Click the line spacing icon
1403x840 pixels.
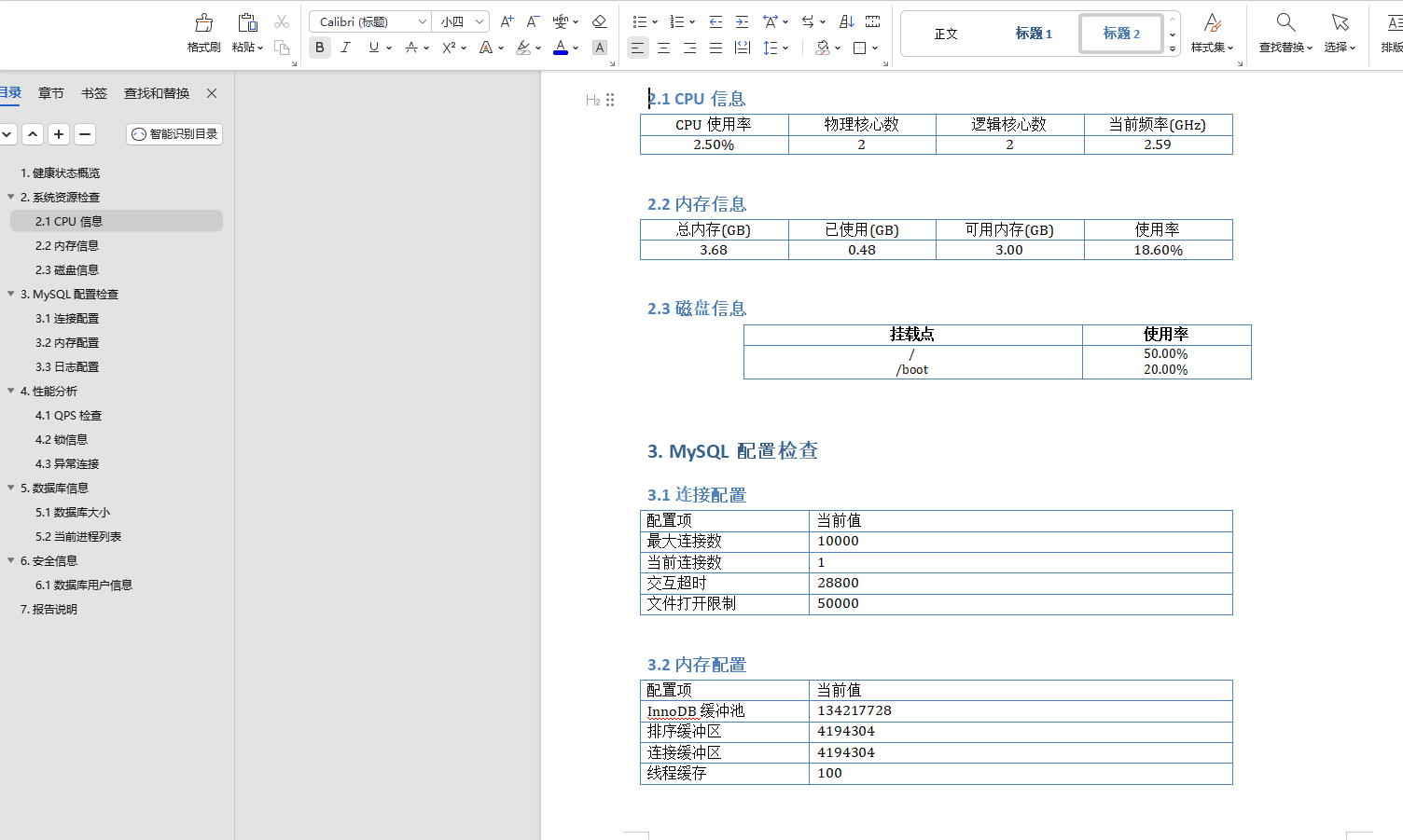771,48
